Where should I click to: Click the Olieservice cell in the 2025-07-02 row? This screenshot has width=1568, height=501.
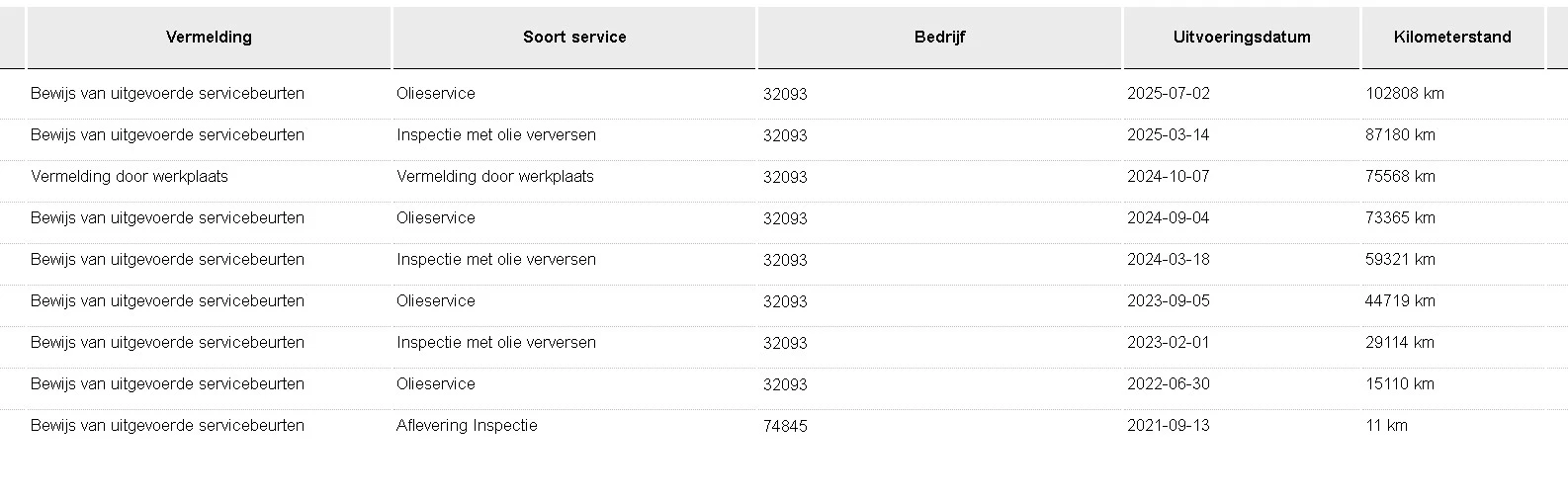click(x=436, y=94)
